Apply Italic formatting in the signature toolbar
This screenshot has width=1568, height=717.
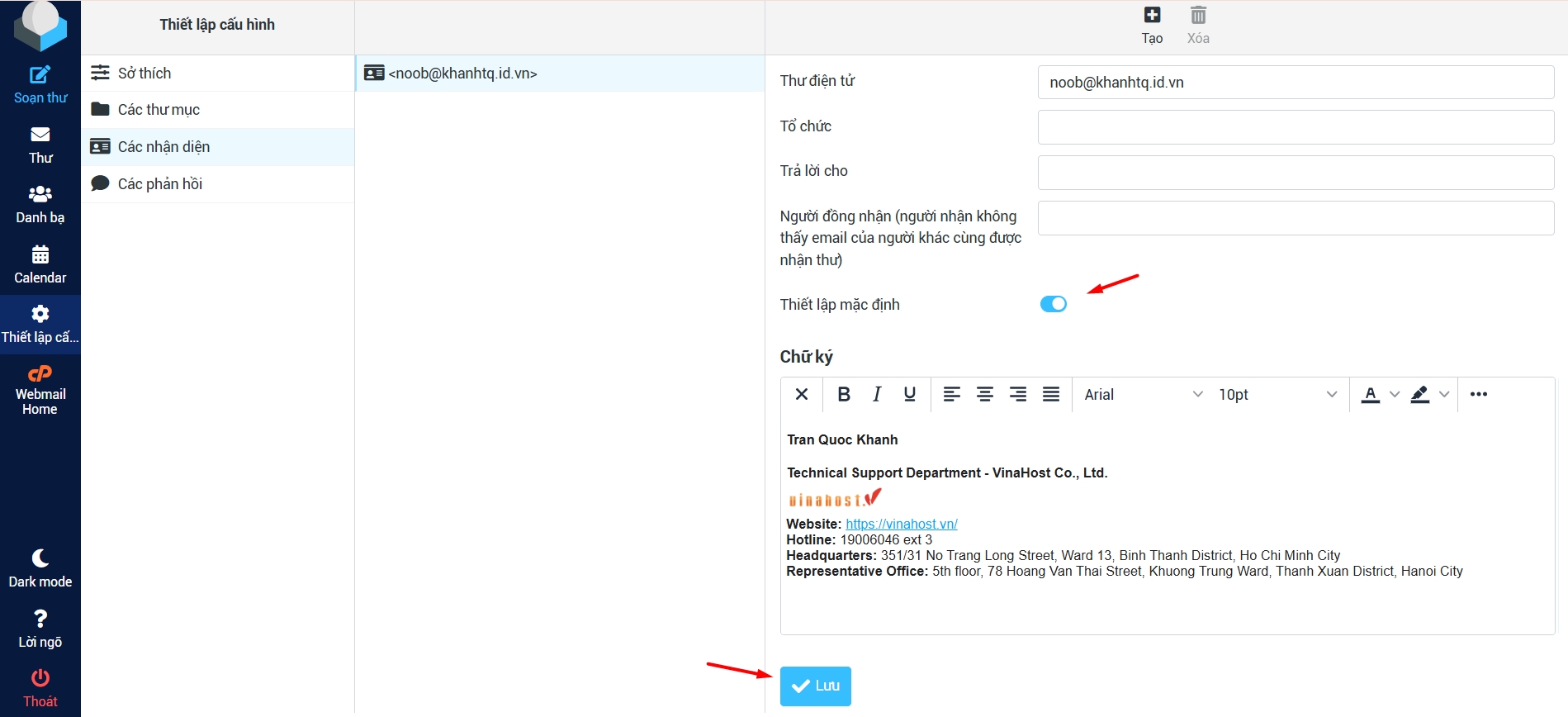(x=877, y=395)
